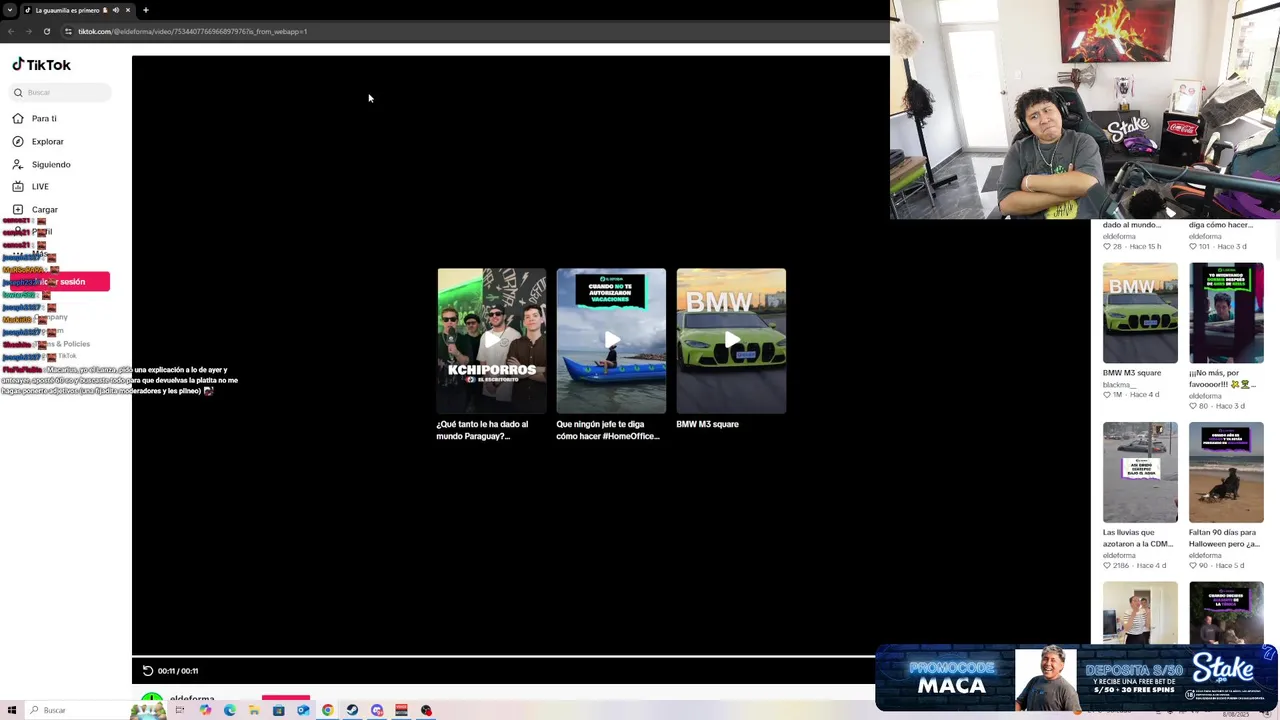Click the red Iniciar sesión button
The width and height of the screenshot is (1280, 720).
60,282
